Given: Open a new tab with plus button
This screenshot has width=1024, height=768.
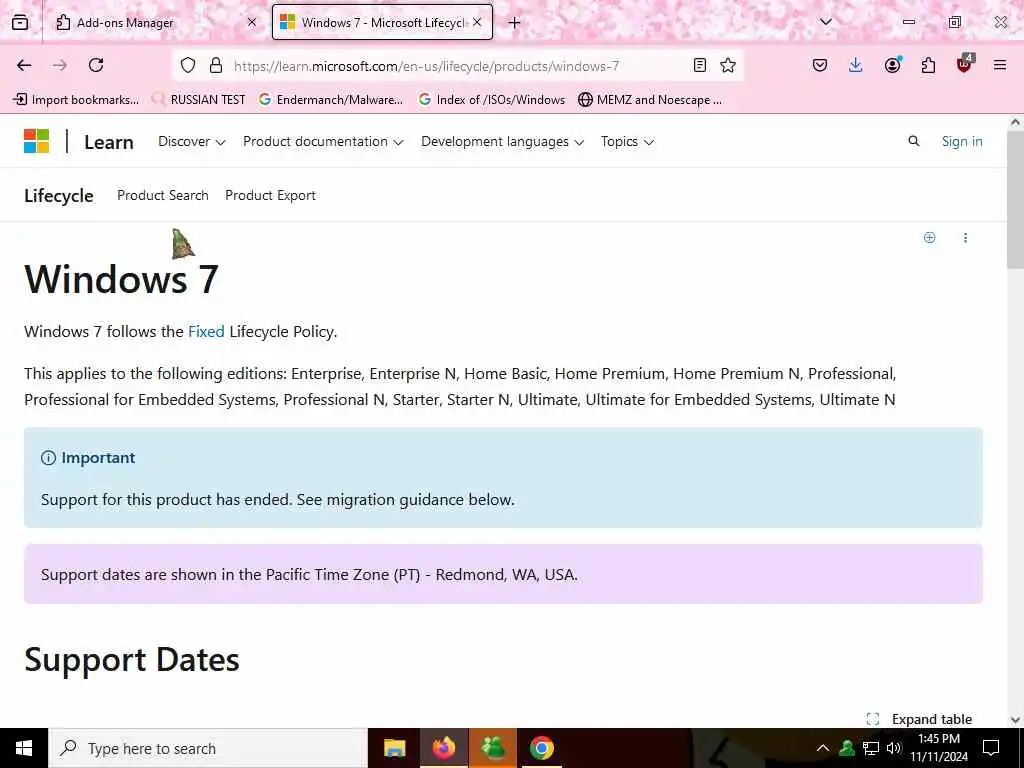Looking at the screenshot, I should coord(515,23).
